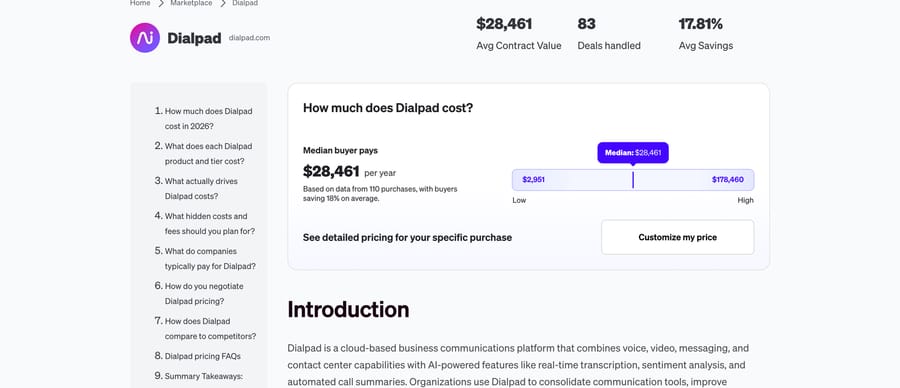Open the Dialpad pricing FAQs section link
This screenshot has height=388, width=900.
(203, 356)
